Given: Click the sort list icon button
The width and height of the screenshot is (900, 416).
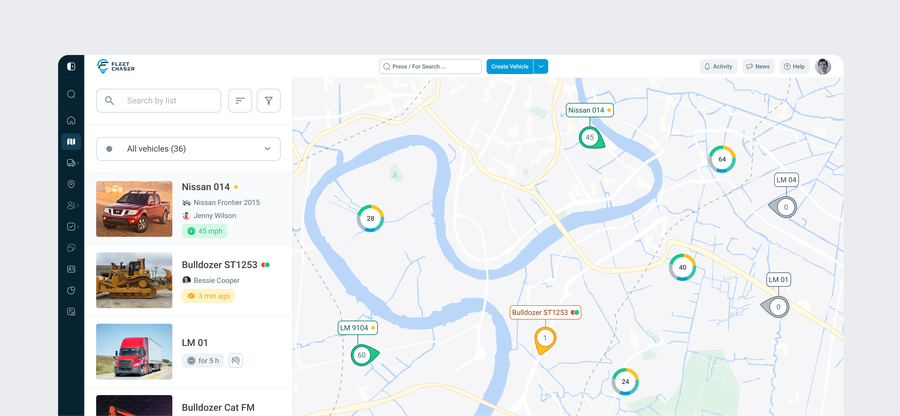Looking at the screenshot, I should point(240,101).
